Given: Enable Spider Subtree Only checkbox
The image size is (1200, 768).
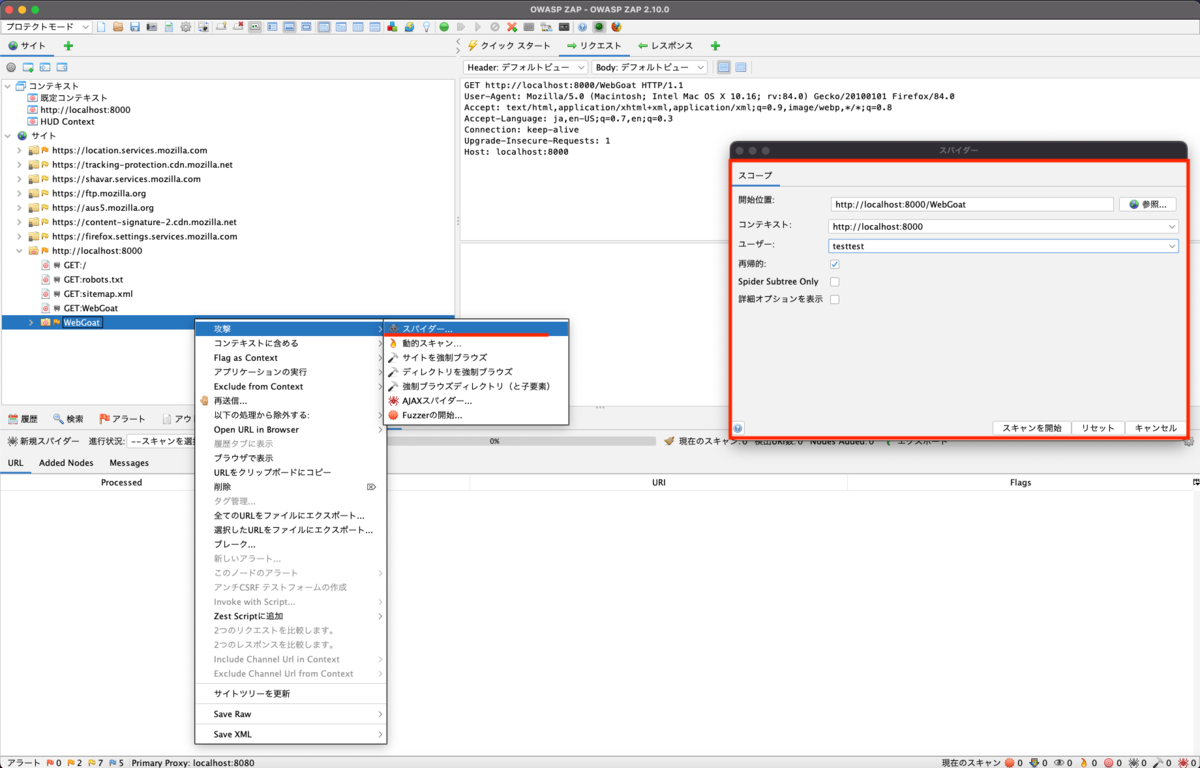Looking at the screenshot, I should pos(835,282).
